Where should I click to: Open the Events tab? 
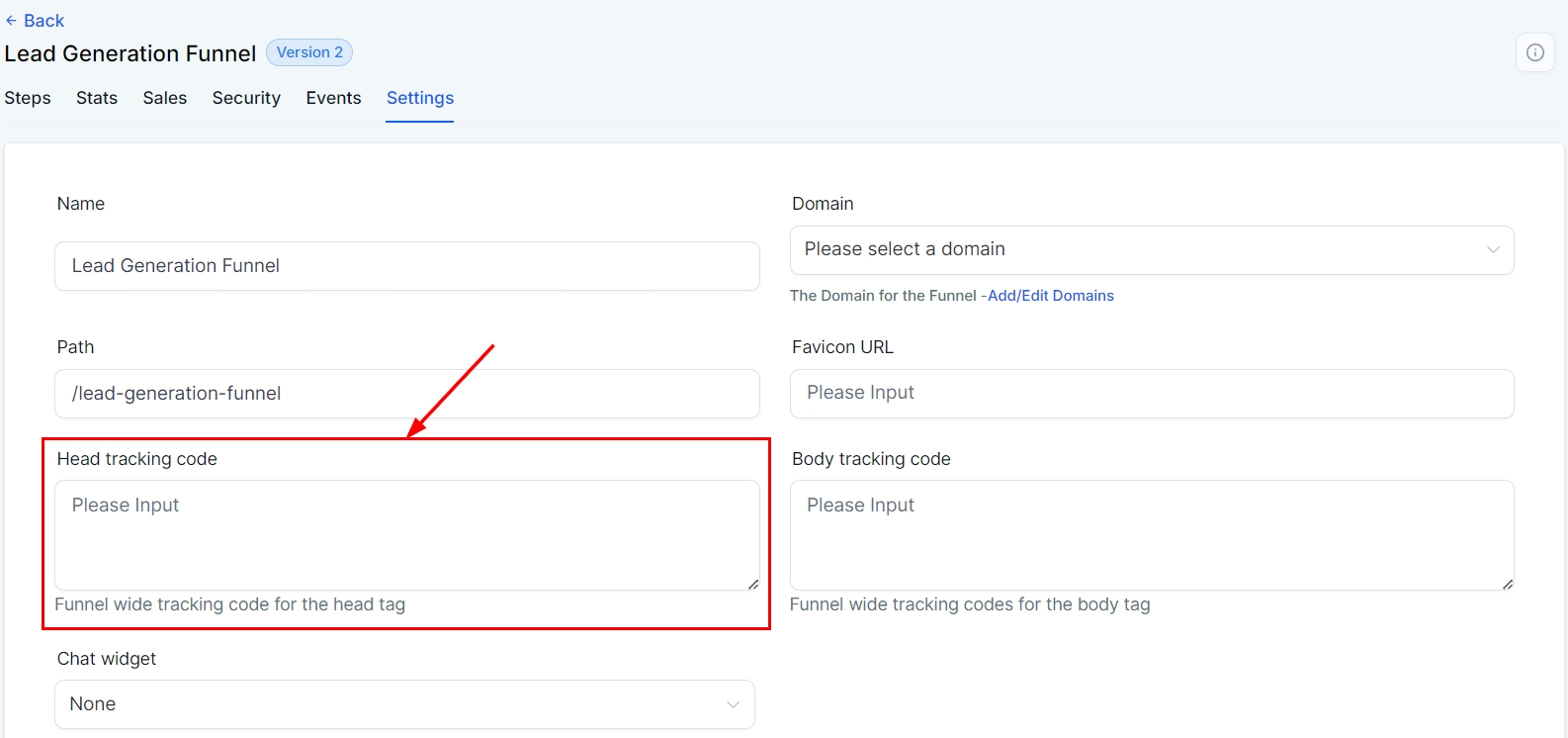[333, 98]
